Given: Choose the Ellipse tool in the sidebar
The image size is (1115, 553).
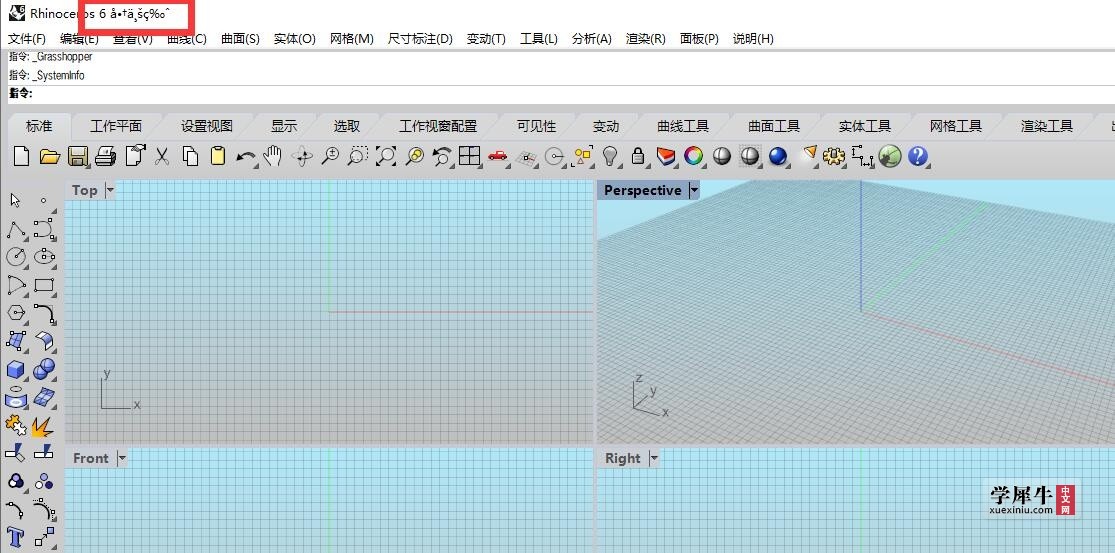Looking at the screenshot, I should 45,257.
